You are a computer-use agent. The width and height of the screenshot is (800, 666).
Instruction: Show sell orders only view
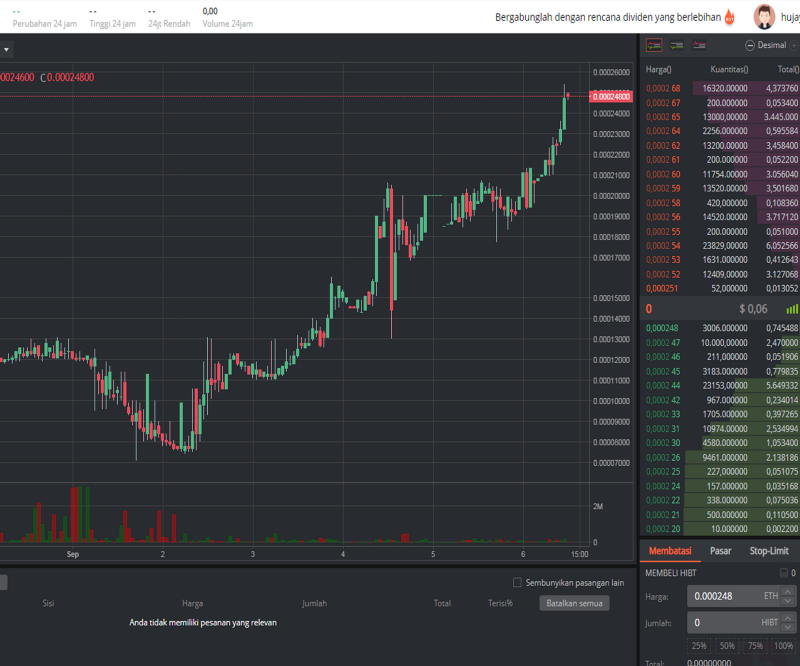(x=699, y=45)
